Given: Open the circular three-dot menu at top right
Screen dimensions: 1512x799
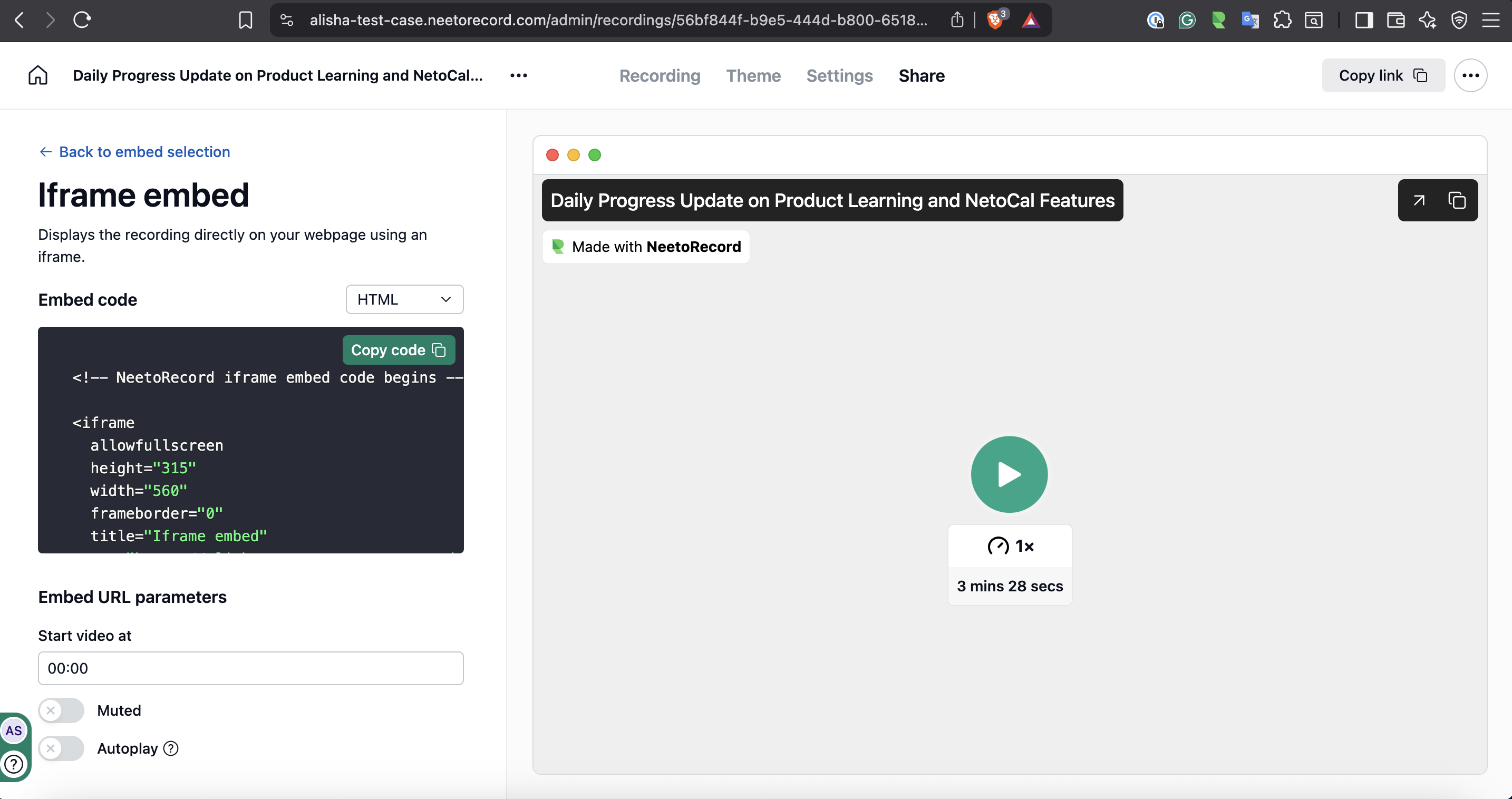Looking at the screenshot, I should tap(1470, 75).
